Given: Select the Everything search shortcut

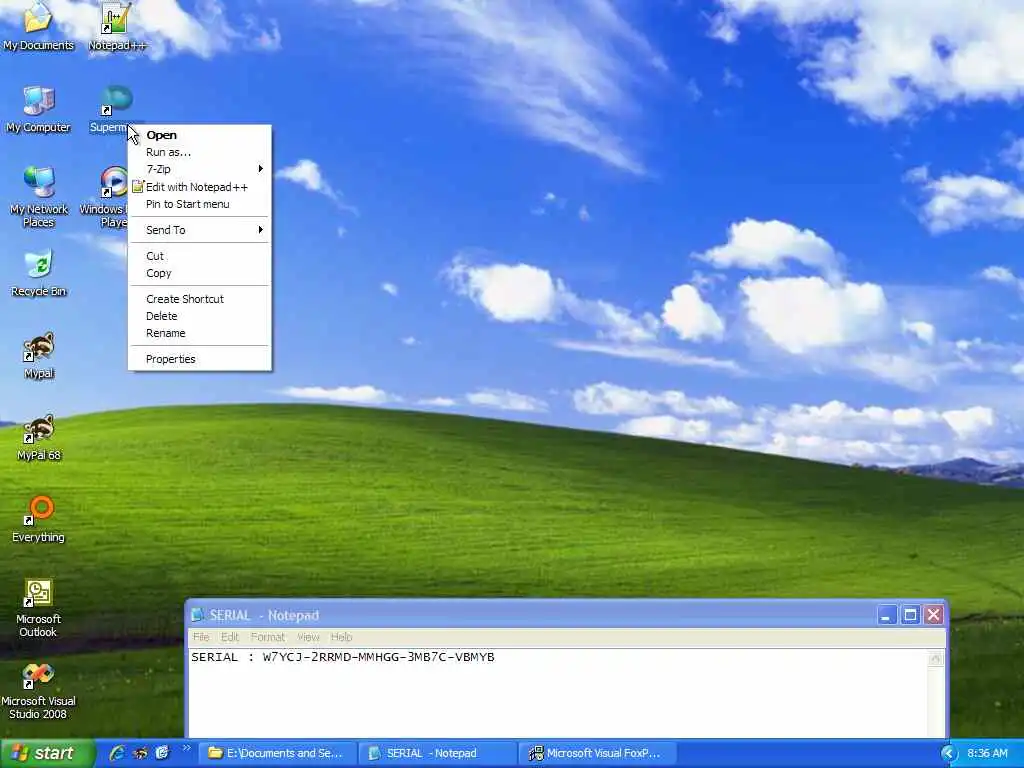Looking at the screenshot, I should (x=39, y=519).
